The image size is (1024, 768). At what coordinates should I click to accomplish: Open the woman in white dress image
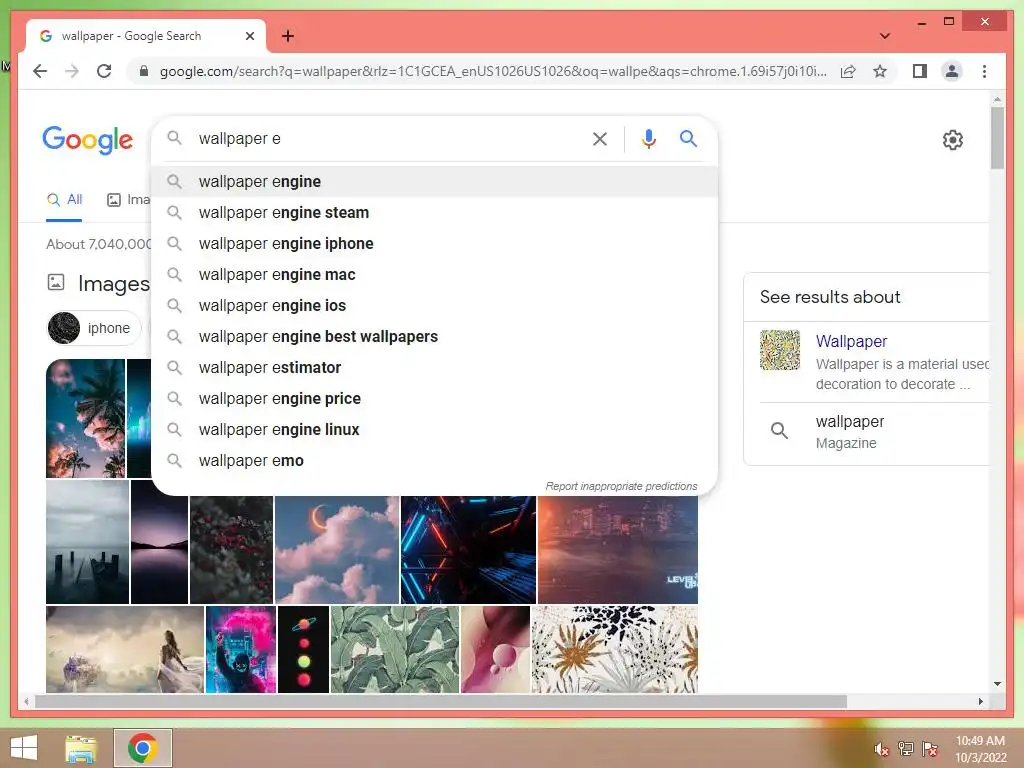click(x=125, y=649)
